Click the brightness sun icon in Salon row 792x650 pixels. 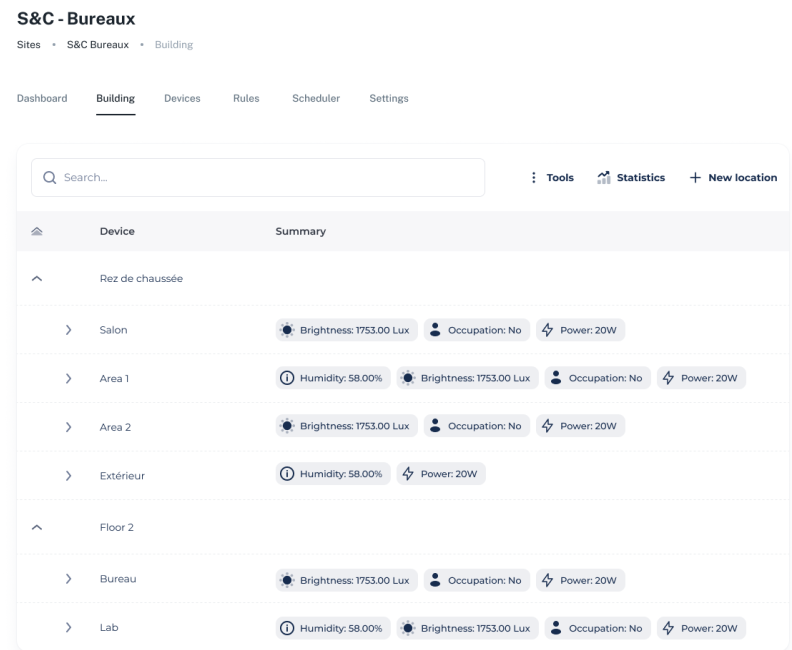(288, 330)
